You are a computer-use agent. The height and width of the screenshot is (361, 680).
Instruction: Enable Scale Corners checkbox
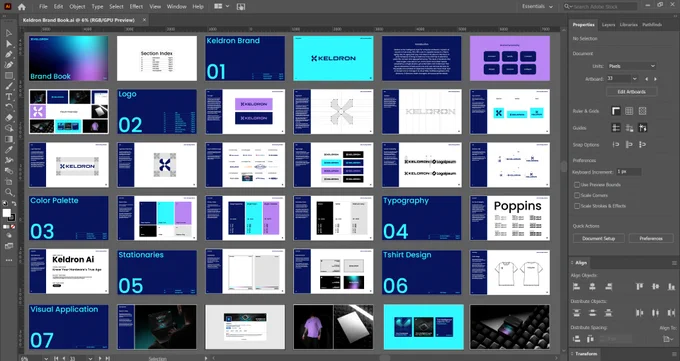[577, 195]
